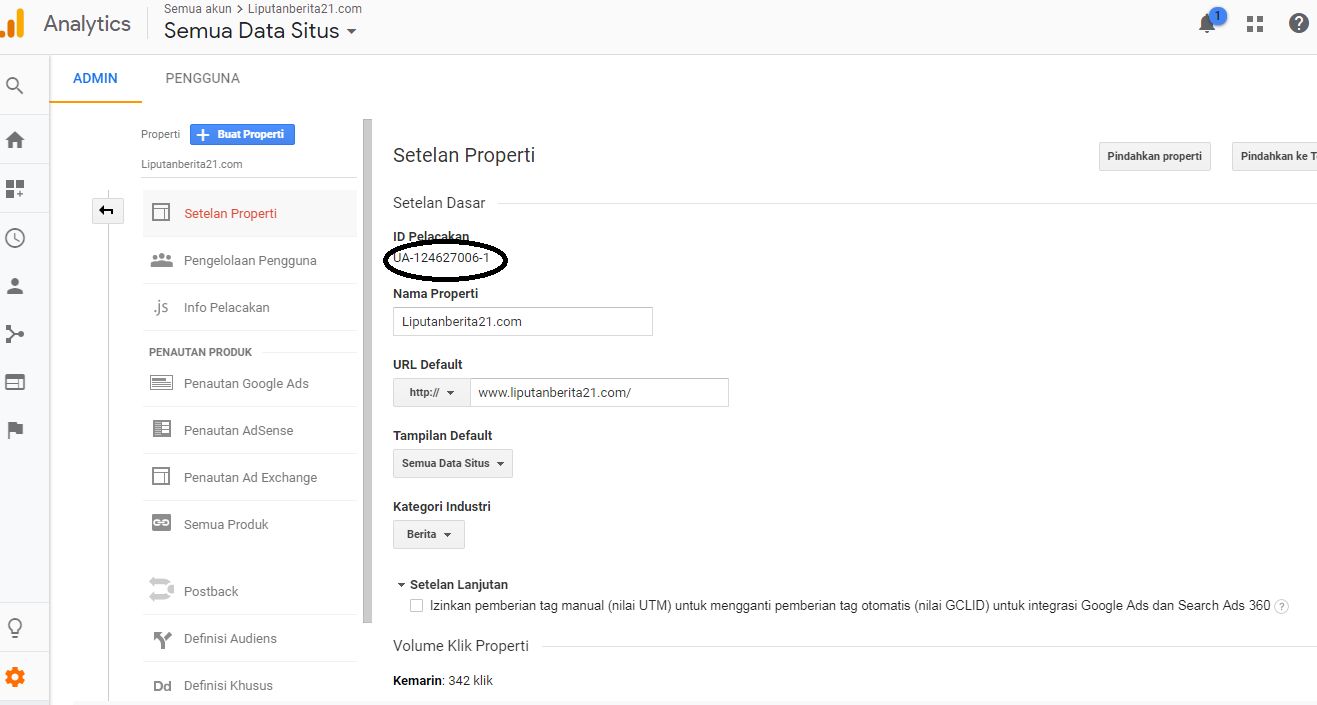Open the Google apps grid icon
The image size is (1317, 705).
(x=1254, y=22)
